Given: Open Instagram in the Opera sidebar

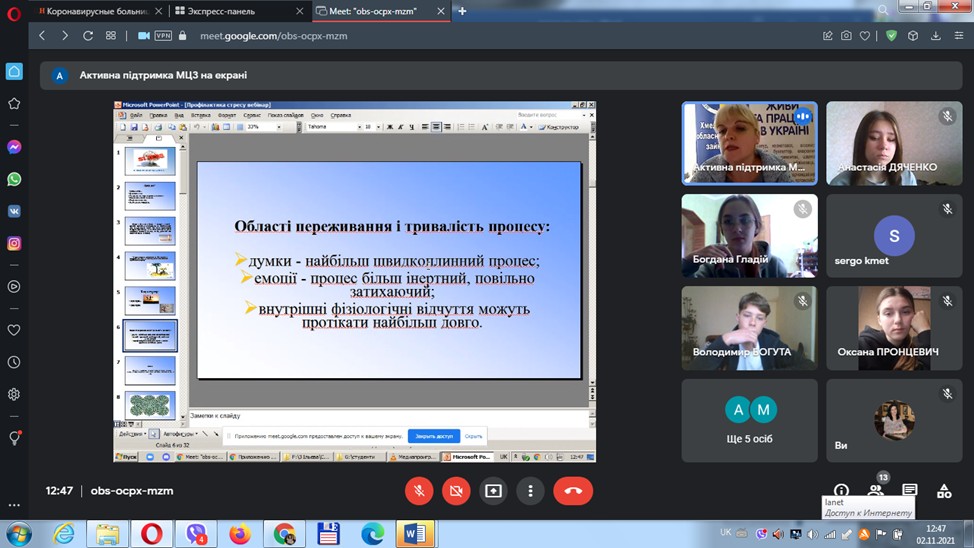Looking at the screenshot, I should [x=14, y=243].
